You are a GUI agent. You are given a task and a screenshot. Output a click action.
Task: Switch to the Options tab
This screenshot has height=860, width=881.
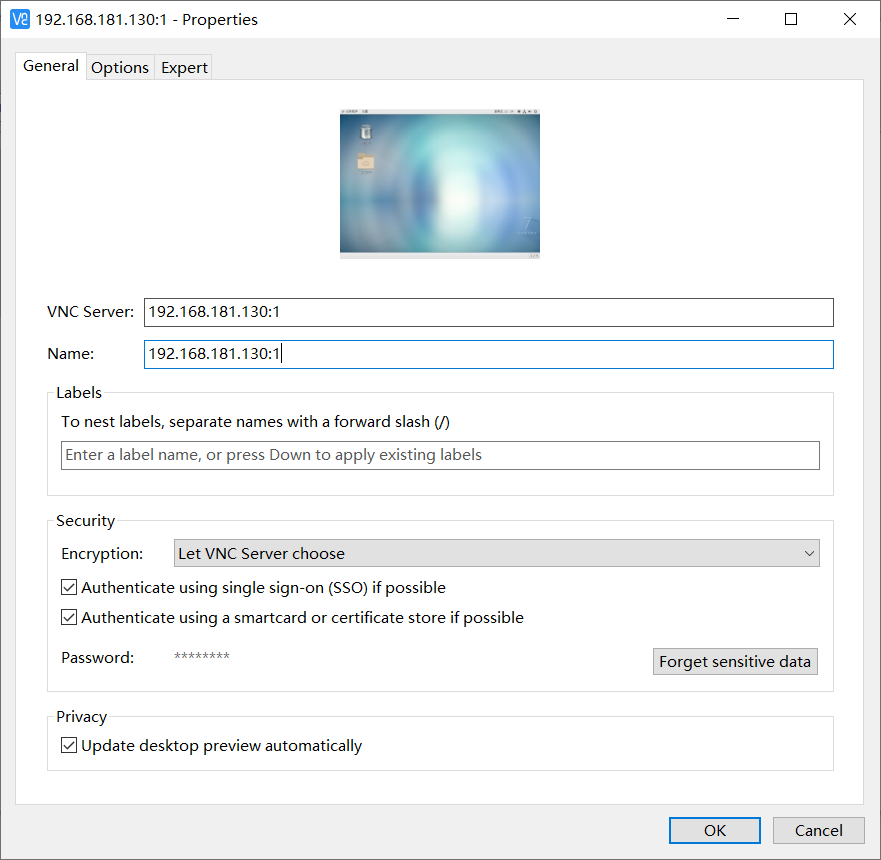(x=120, y=67)
